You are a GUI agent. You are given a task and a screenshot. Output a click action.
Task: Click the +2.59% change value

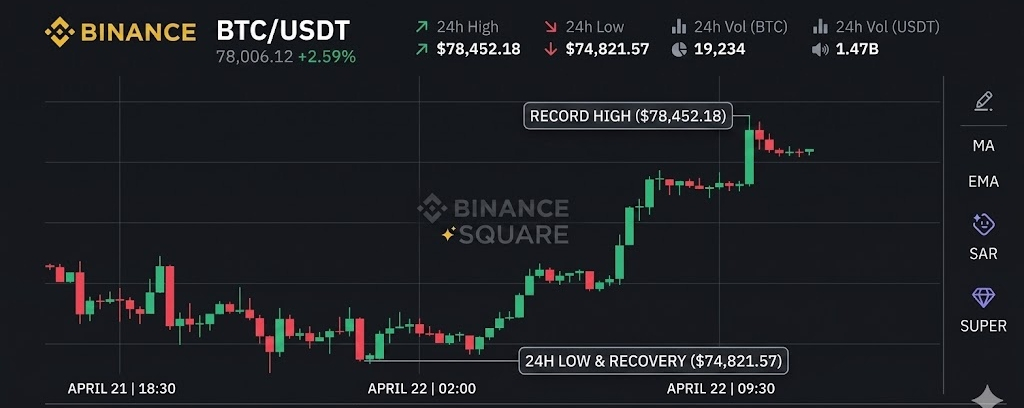pos(327,57)
